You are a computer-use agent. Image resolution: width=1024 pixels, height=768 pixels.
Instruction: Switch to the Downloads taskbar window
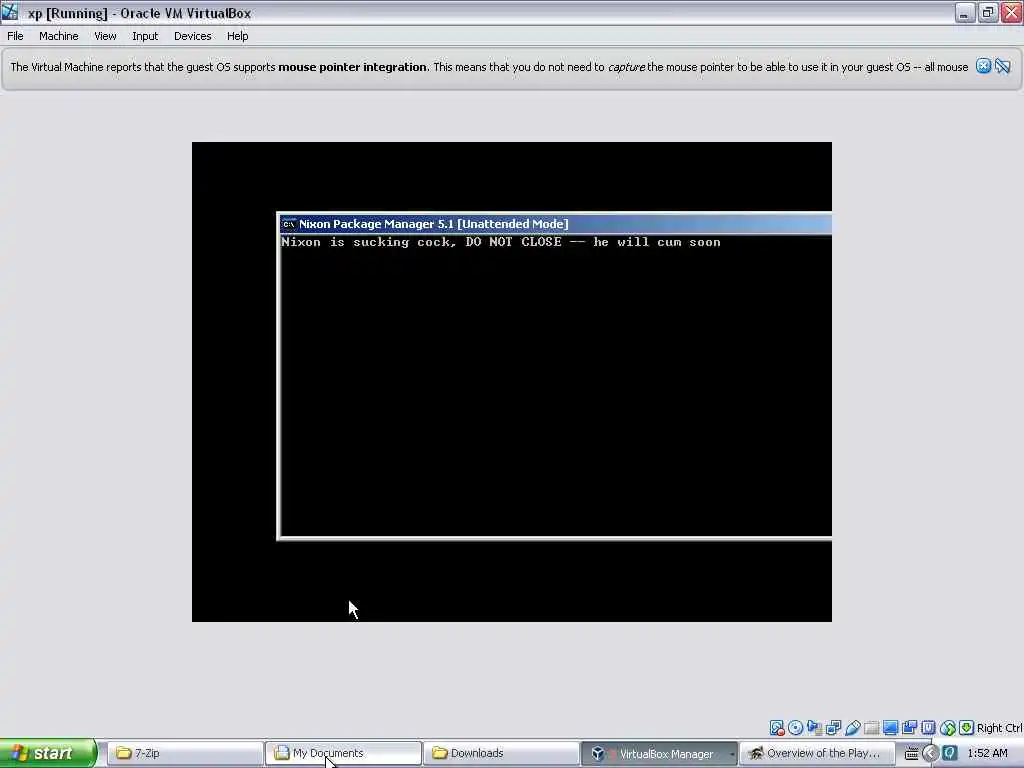pos(501,753)
